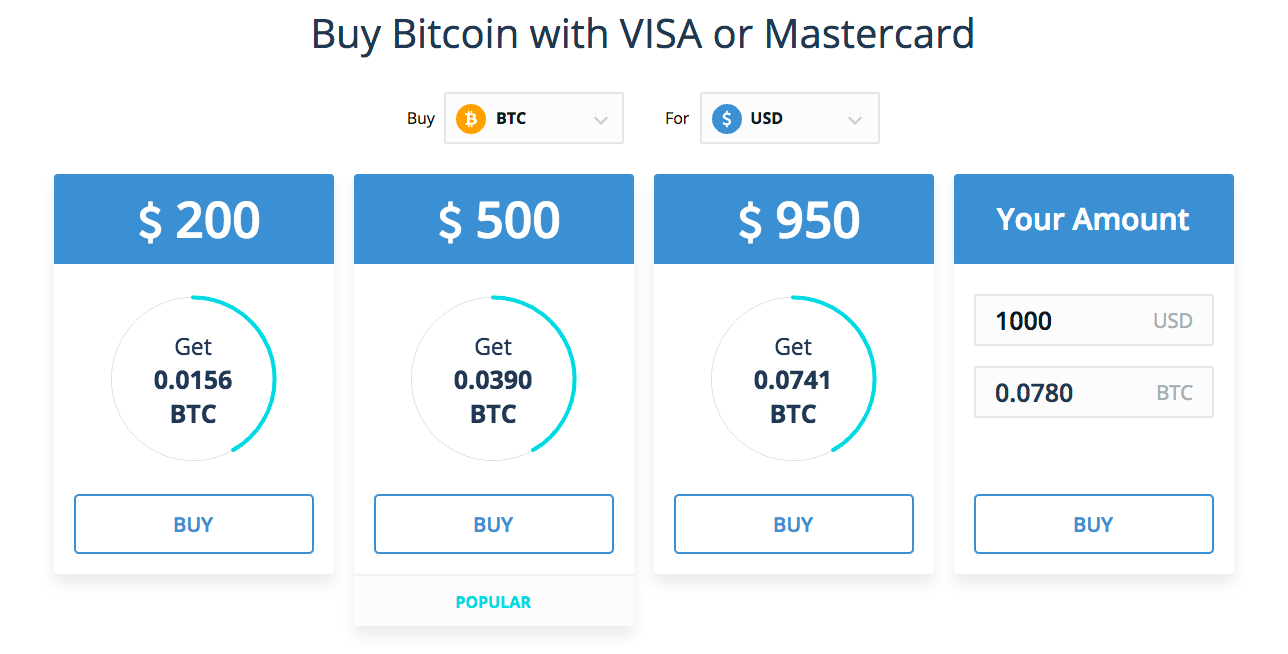Click the 0.0741 BTC progress circle
Image resolution: width=1288 pixels, height=654 pixels.
point(794,380)
